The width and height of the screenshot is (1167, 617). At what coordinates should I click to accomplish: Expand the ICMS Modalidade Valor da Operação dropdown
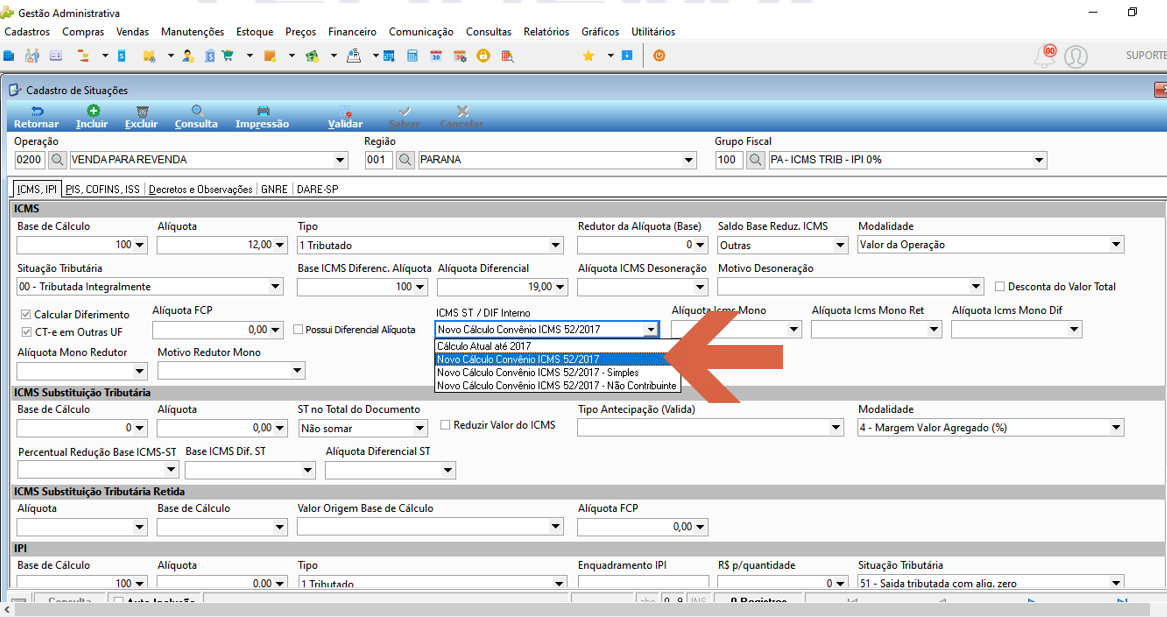click(1116, 245)
